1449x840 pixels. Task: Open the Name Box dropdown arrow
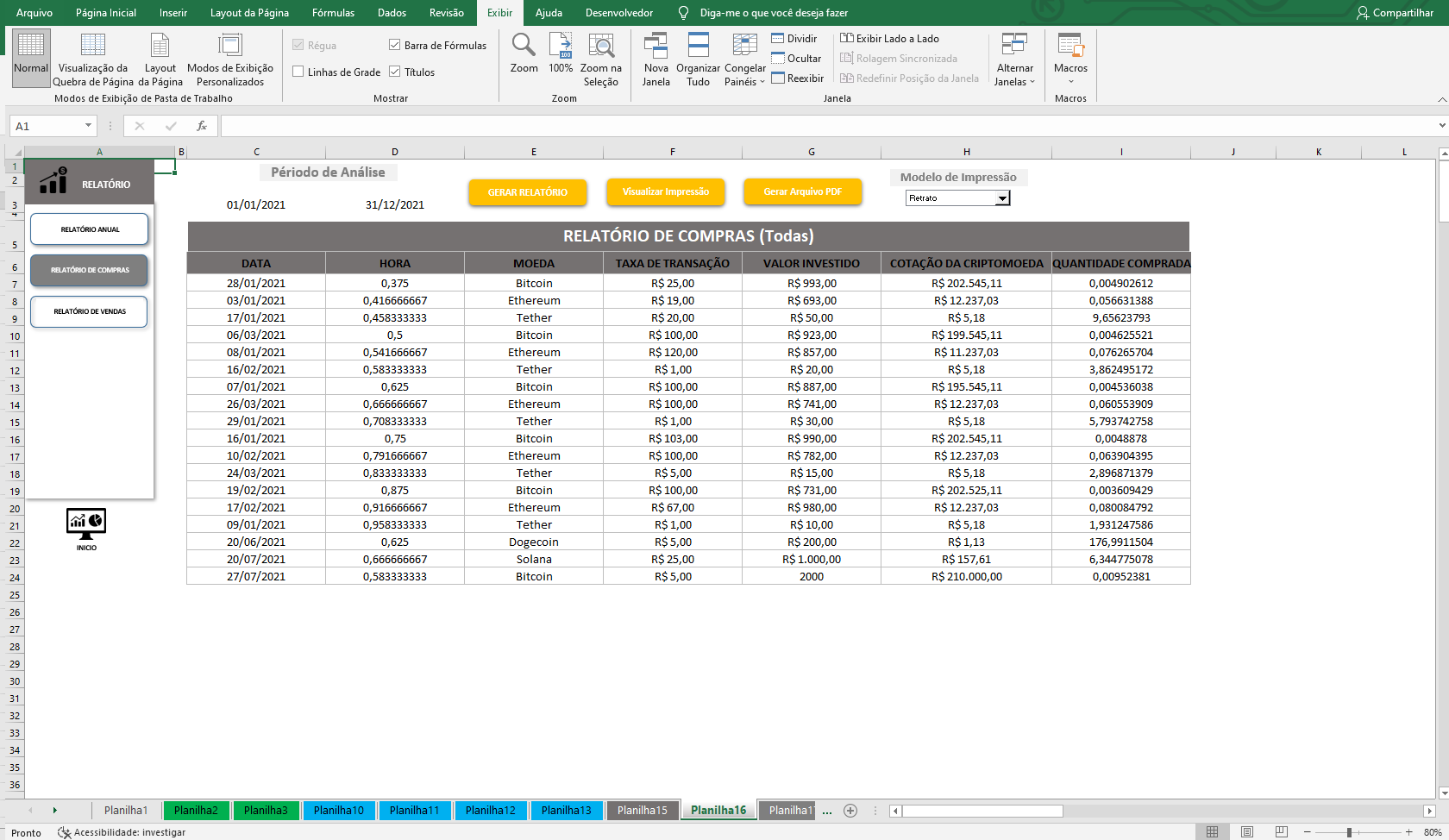pos(88,126)
